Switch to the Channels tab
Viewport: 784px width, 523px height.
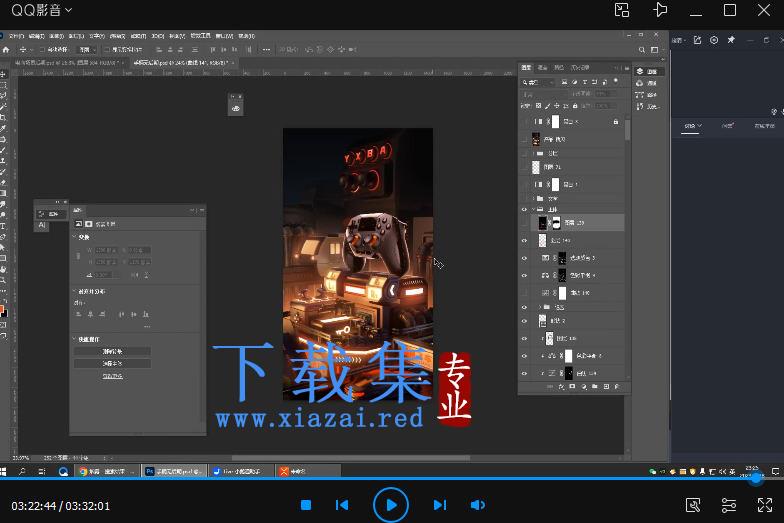[542, 68]
